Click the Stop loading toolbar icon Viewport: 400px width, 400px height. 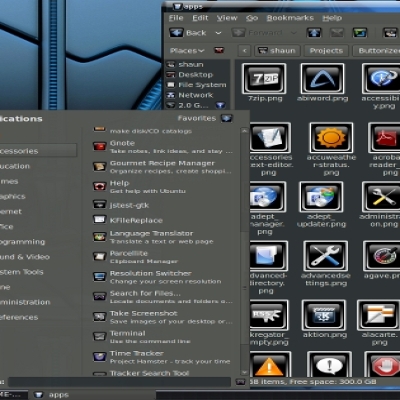point(337,33)
